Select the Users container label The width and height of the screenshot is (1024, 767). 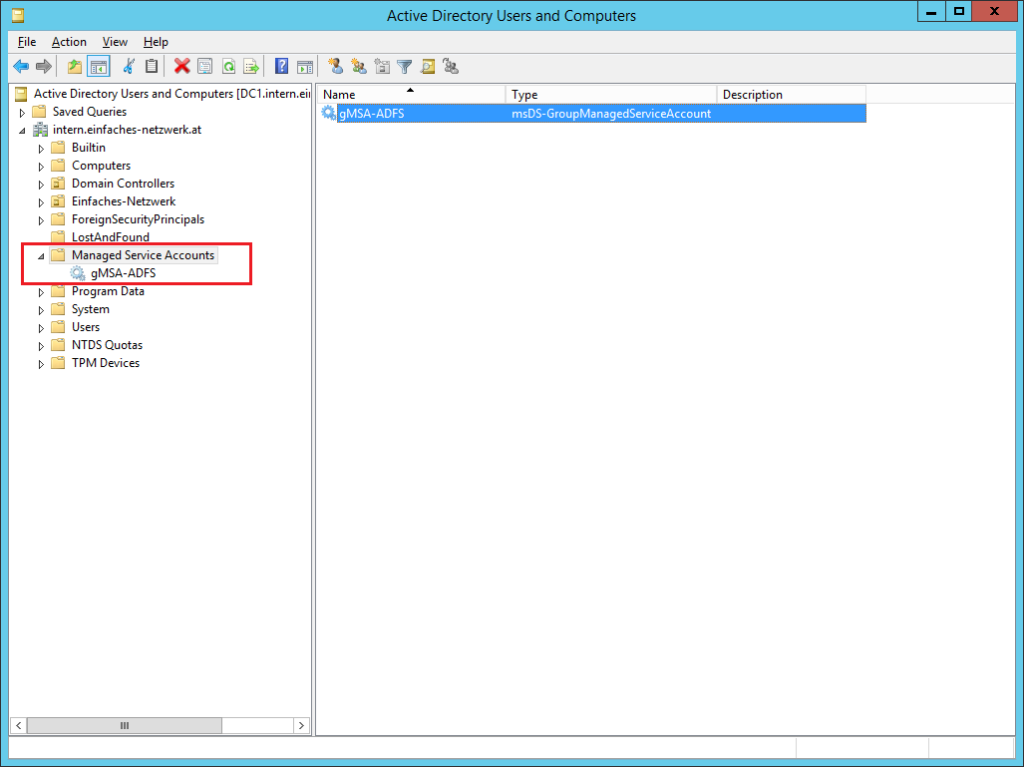[x=86, y=327]
